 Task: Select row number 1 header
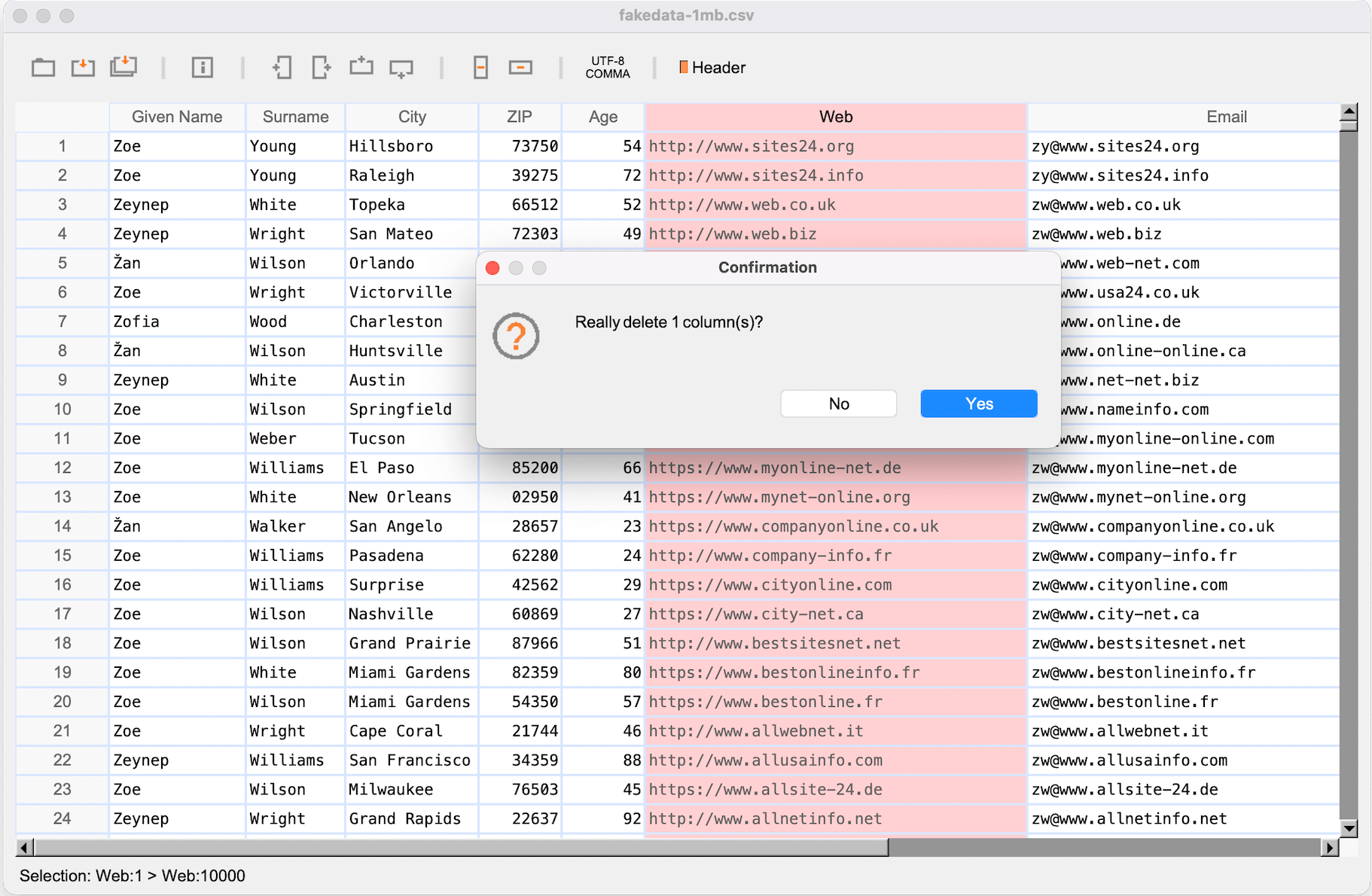63,146
